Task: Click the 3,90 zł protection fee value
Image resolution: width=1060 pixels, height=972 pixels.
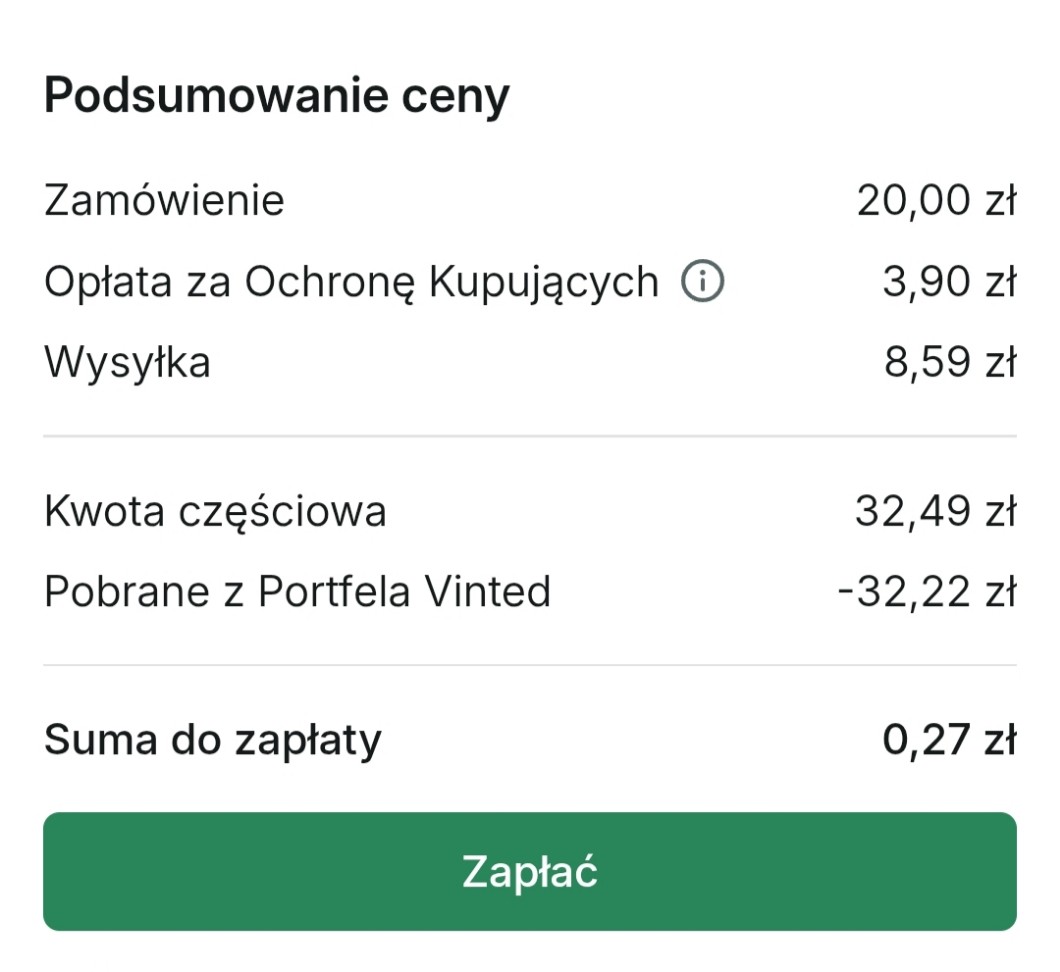Action: point(949,283)
